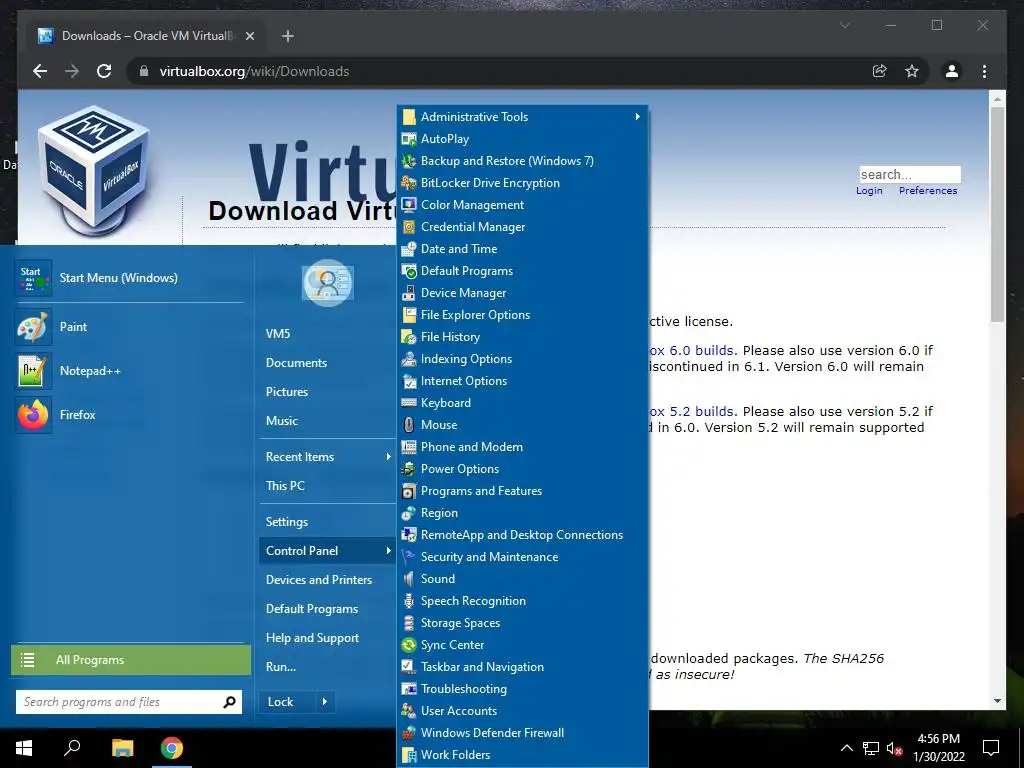Click the Color Management icon

[x=409, y=205]
